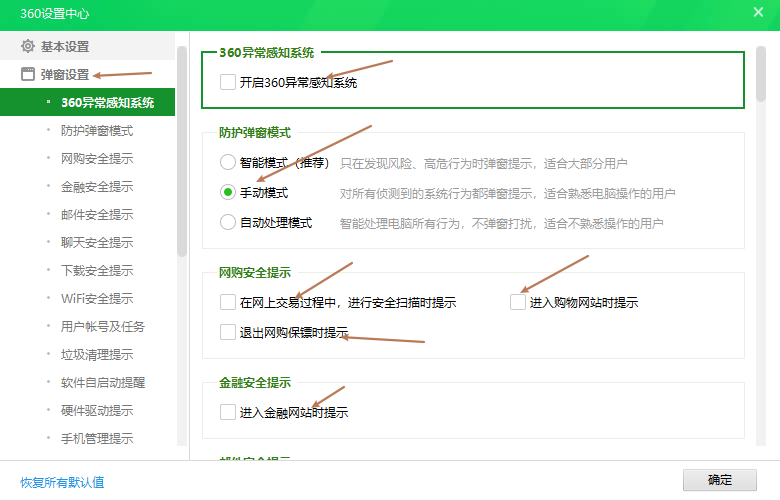Go to 硬件驱动提示 in sidebar
This screenshot has height=500, width=780.
(97, 410)
